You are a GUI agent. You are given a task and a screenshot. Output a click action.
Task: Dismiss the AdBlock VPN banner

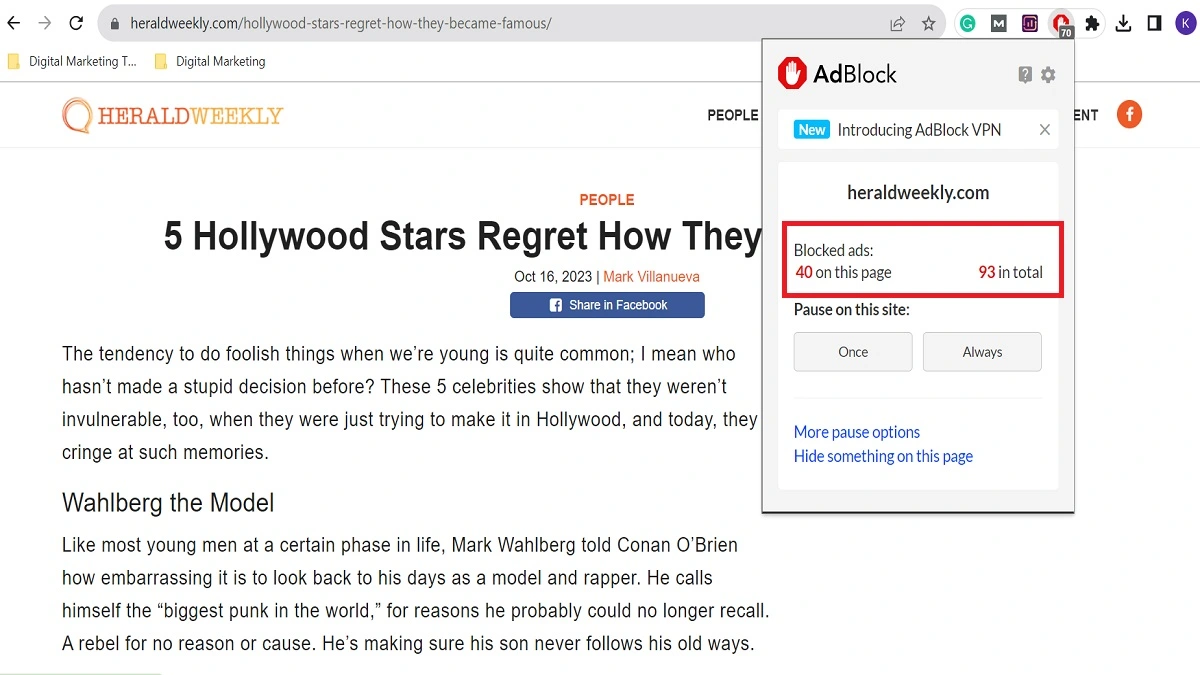coord(1044,130)
